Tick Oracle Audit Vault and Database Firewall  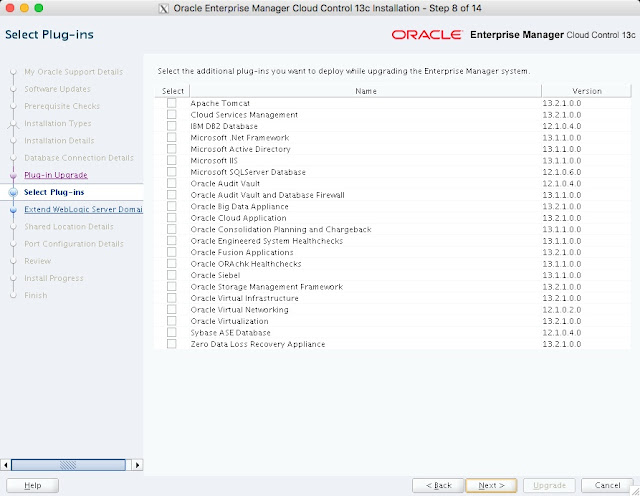coord(171,195)
